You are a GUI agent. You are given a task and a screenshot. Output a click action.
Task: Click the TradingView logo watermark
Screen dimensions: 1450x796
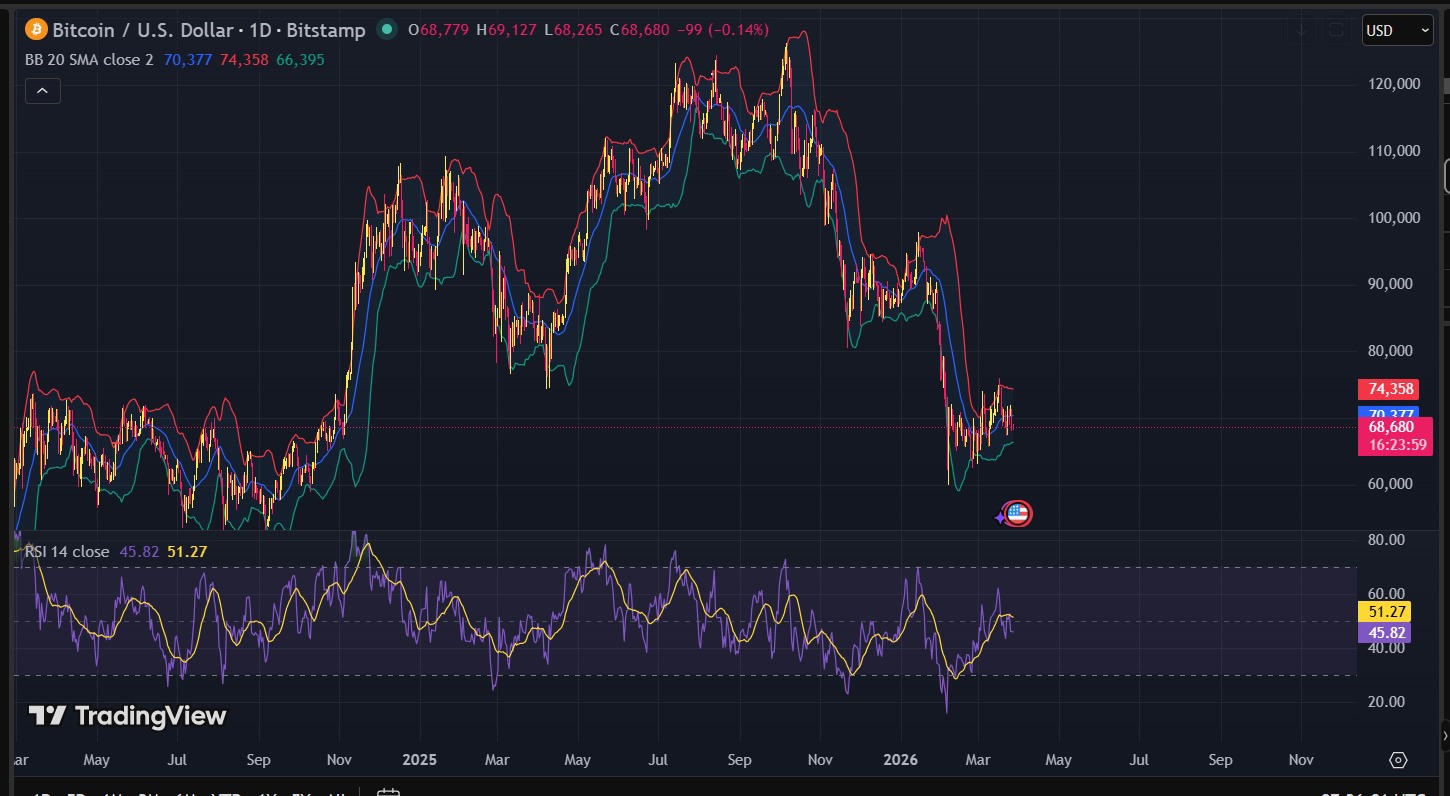[127, 716]
